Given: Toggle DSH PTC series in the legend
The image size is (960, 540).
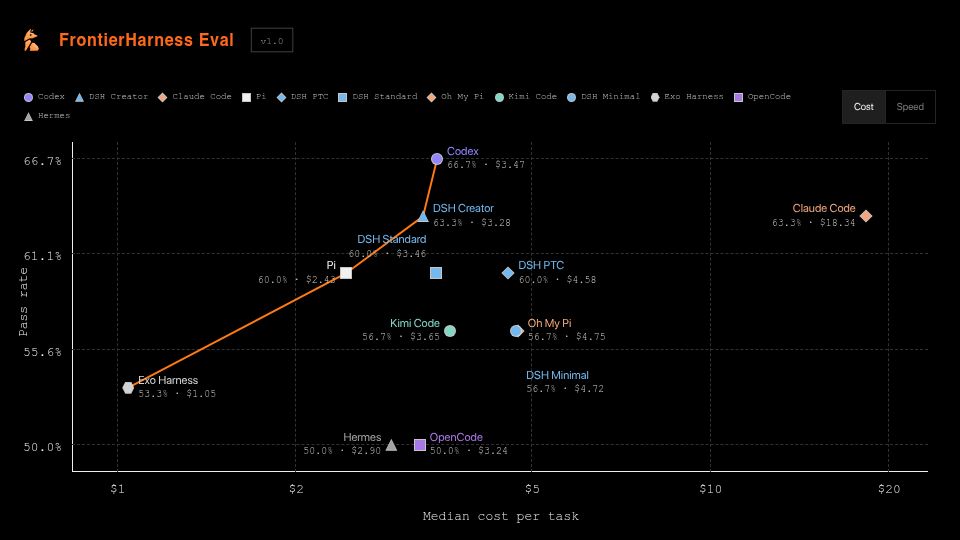Looking at the screenshot, I should [302, 97].
